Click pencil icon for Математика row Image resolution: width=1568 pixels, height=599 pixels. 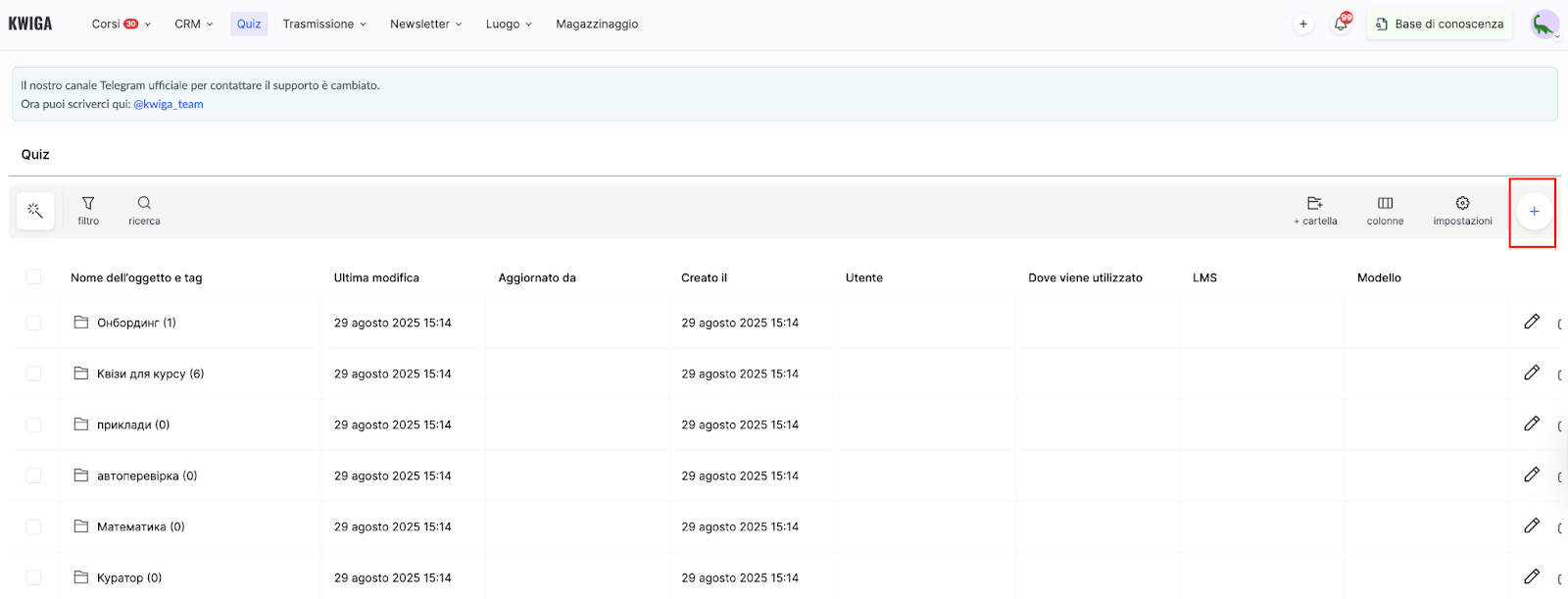coord(1532,525)
